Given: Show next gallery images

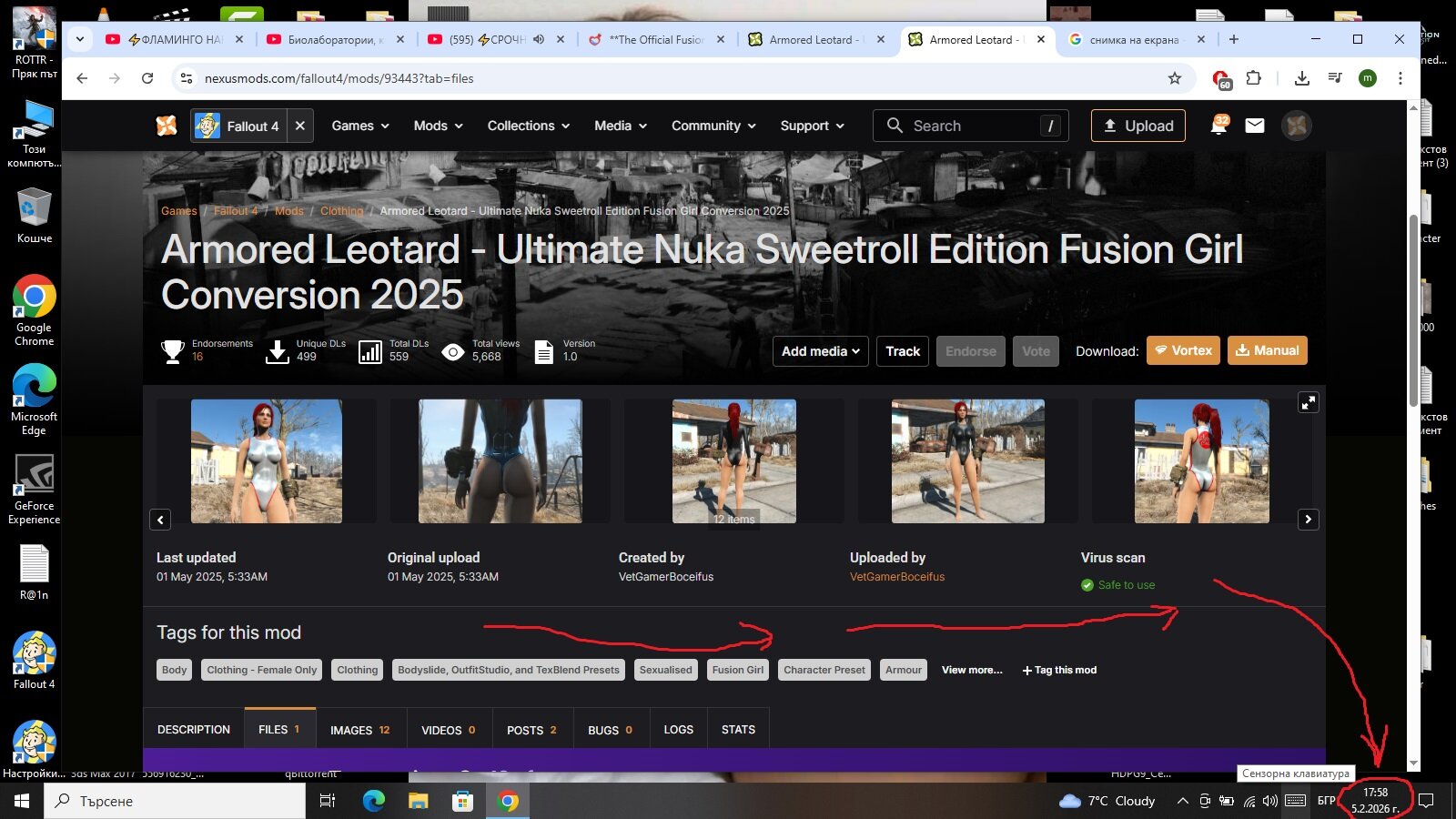Looking at the screenshot, I should pos(1309,520).
